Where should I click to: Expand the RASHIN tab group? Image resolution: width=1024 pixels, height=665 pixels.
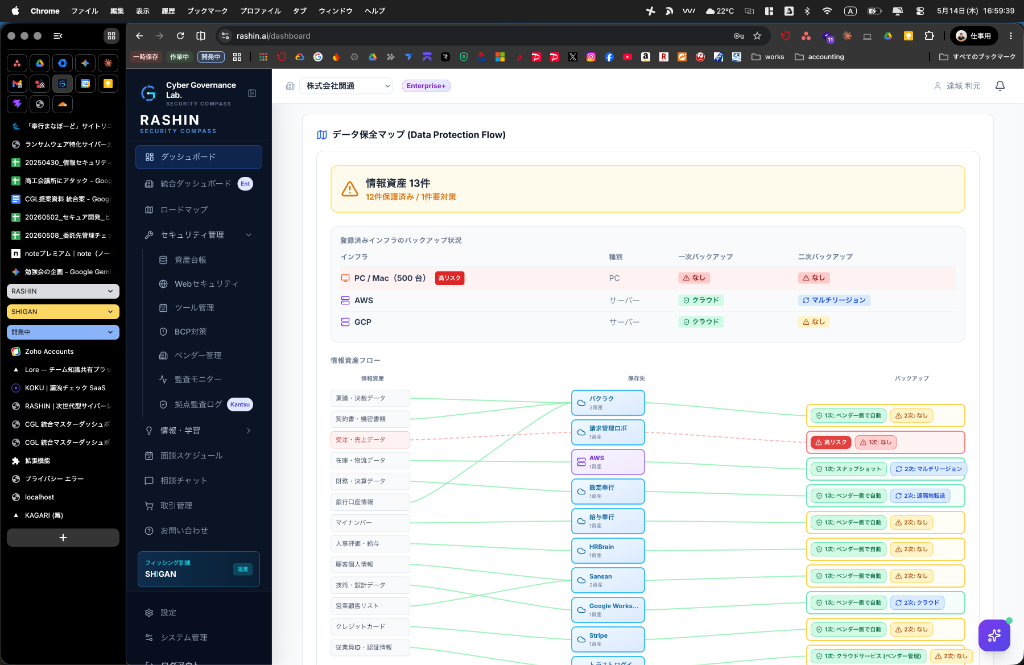[63, 291]
